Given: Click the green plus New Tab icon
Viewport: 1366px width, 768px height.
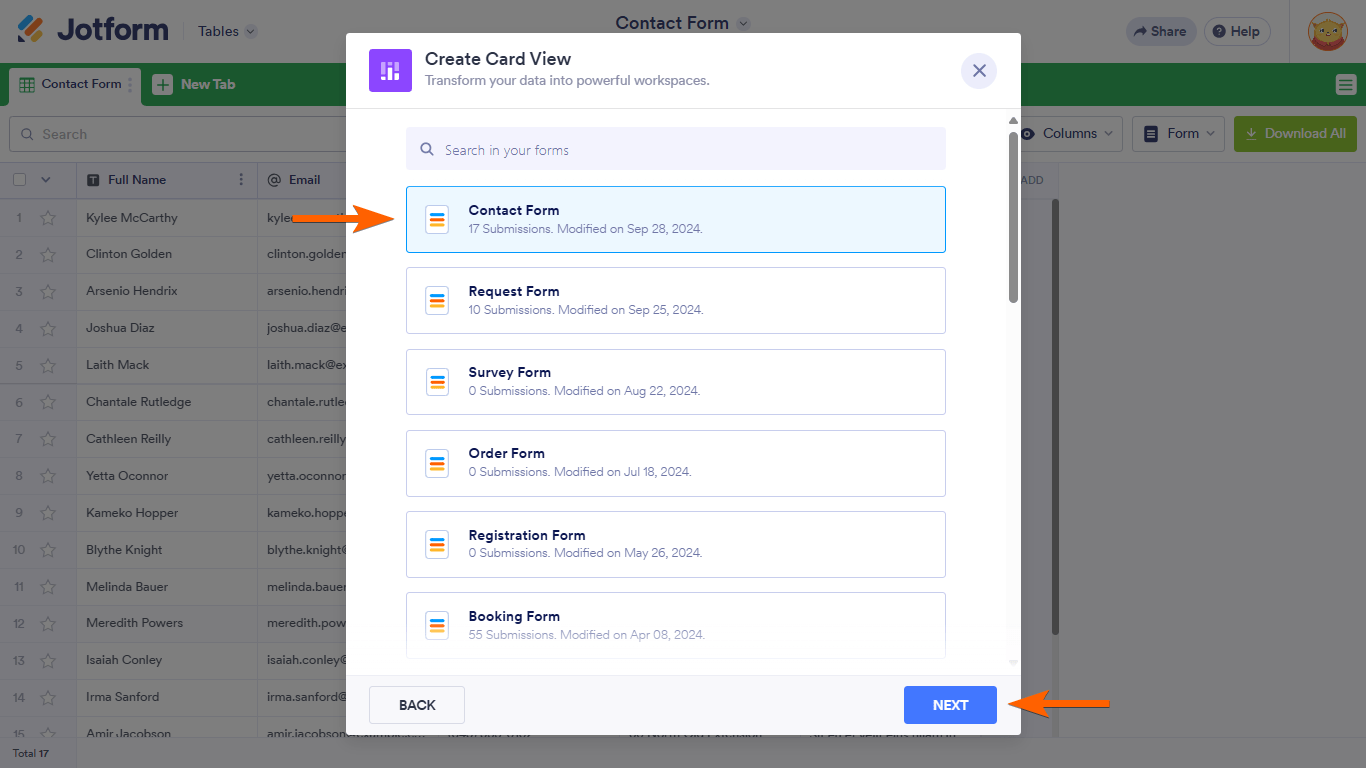Looking at the screenshot, I should (162, 85).
